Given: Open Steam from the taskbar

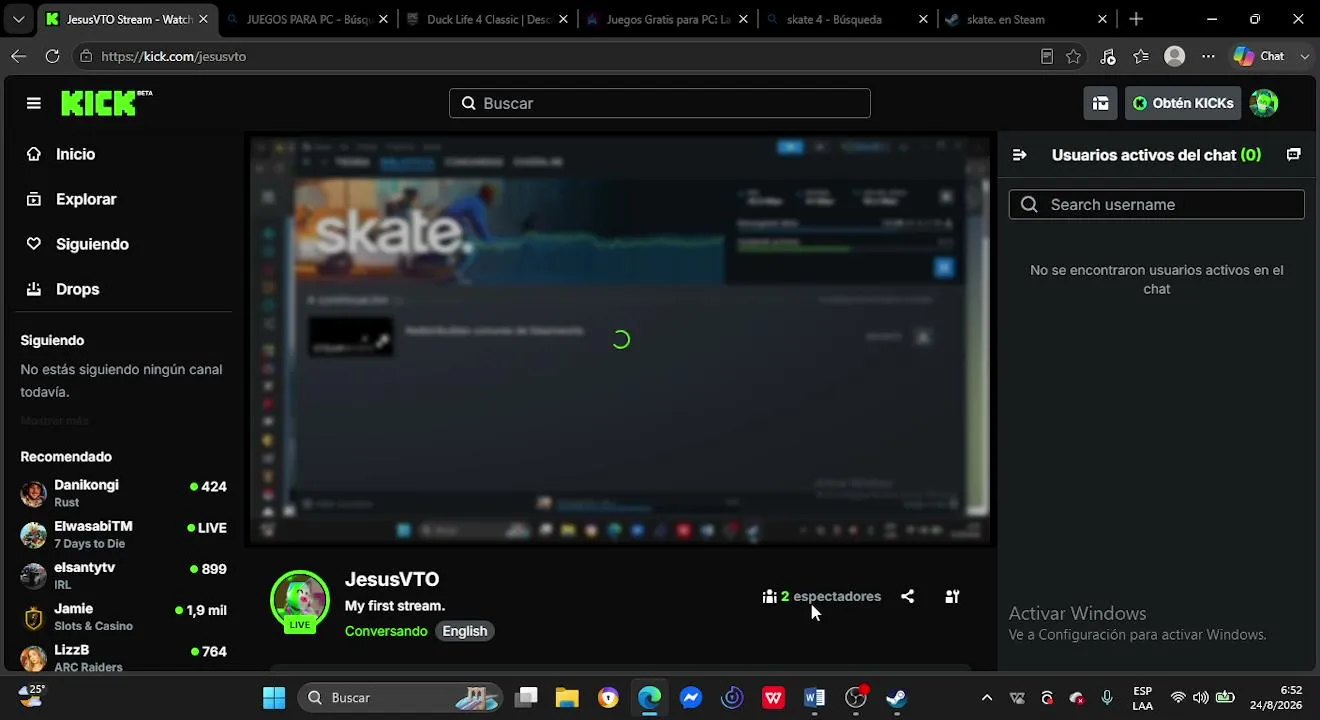Looking at the screenshot, I should 896,697.
